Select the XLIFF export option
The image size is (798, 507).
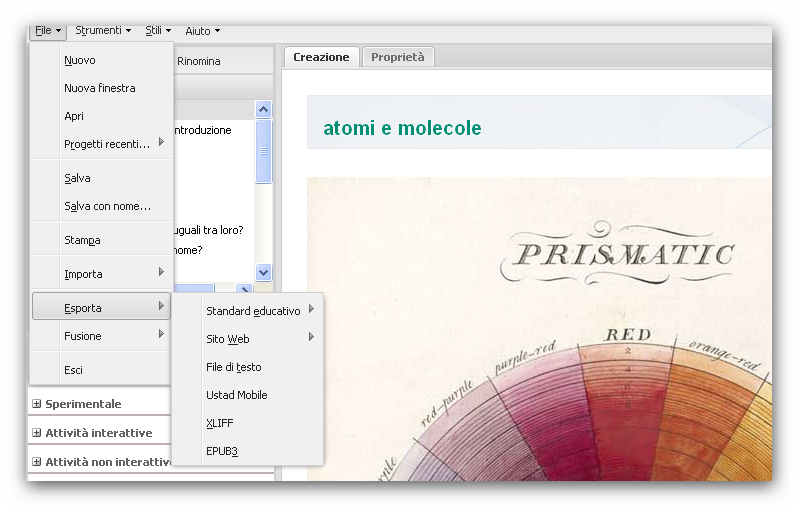pos(248,423)
